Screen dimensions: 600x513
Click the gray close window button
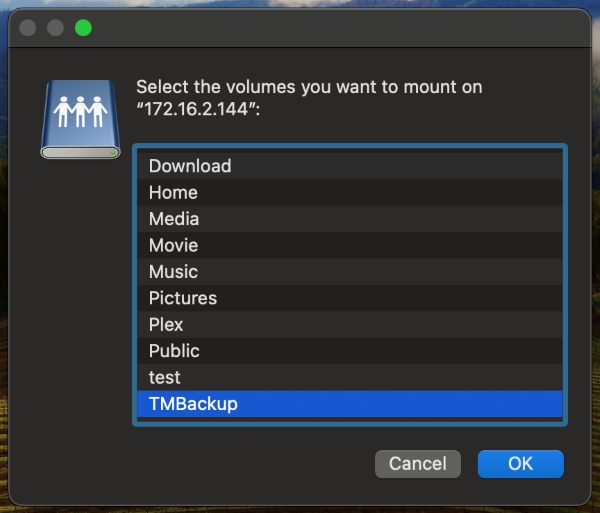(x=28, y=28)
